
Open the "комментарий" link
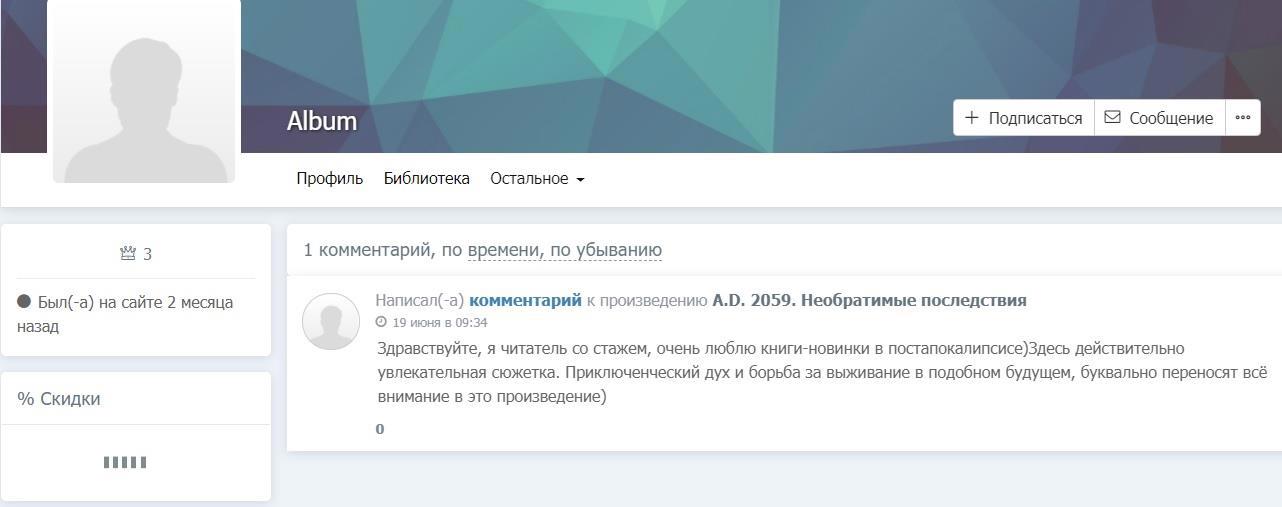[x=525, y=300]
